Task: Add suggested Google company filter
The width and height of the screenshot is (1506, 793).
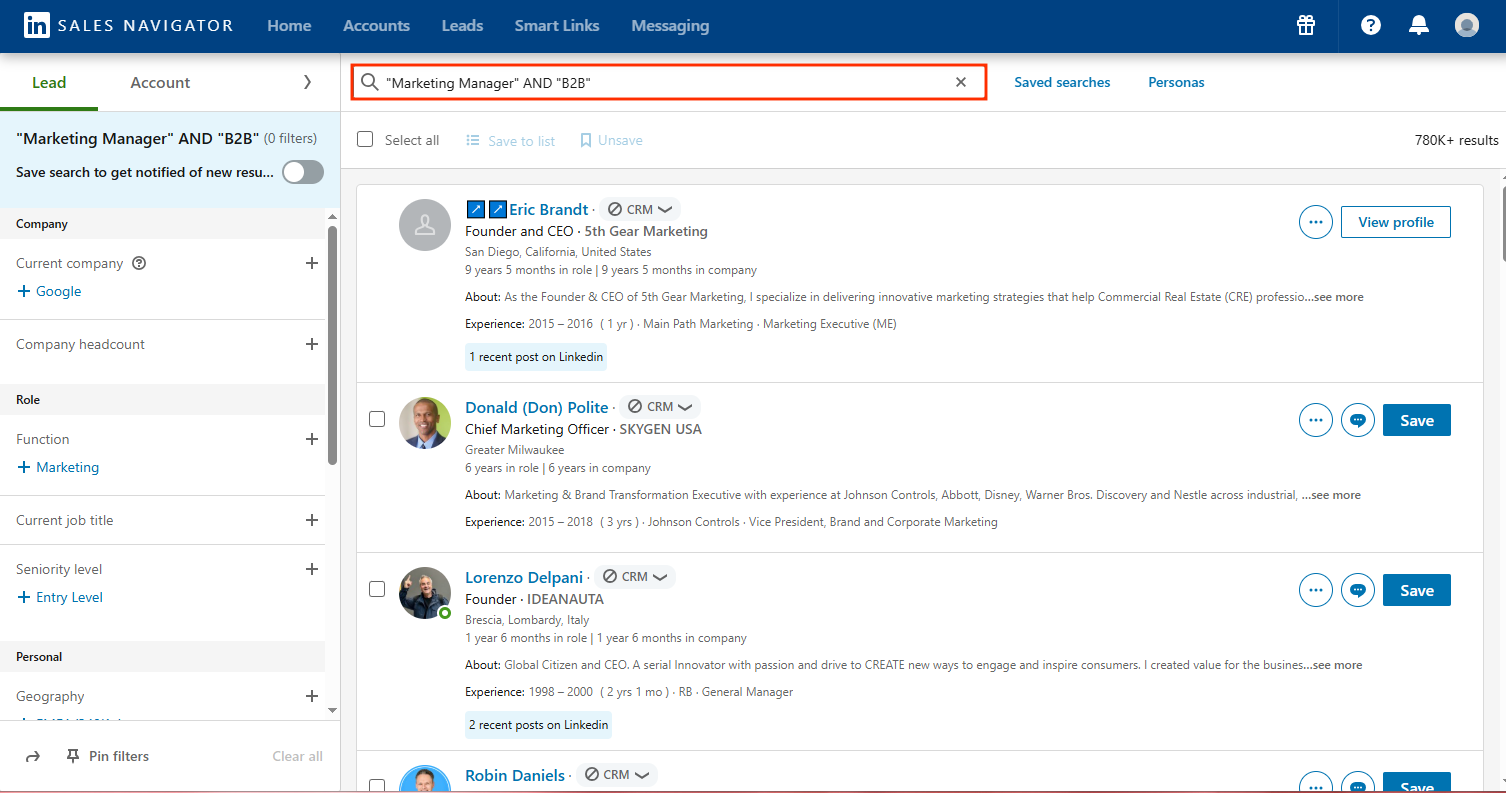Action: (49, 291)
